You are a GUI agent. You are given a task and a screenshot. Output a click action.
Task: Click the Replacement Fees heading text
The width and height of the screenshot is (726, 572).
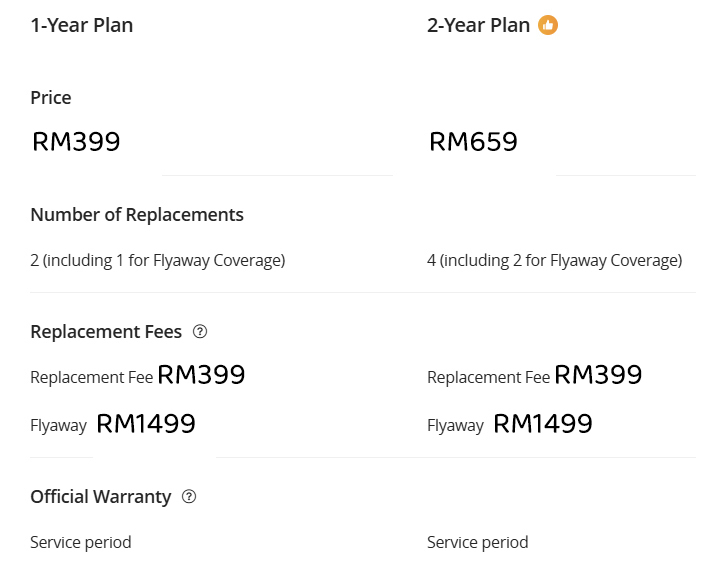[x=106, y=332]
